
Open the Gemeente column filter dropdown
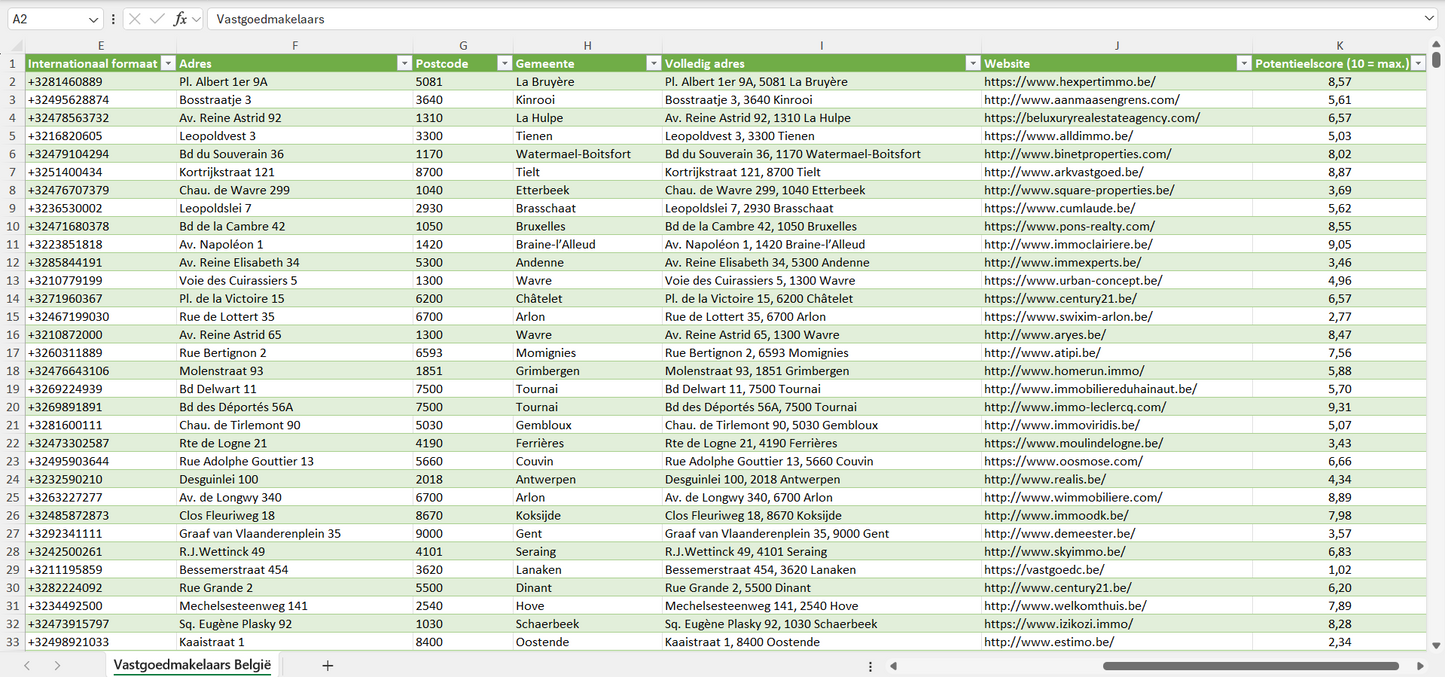[652, 63]
